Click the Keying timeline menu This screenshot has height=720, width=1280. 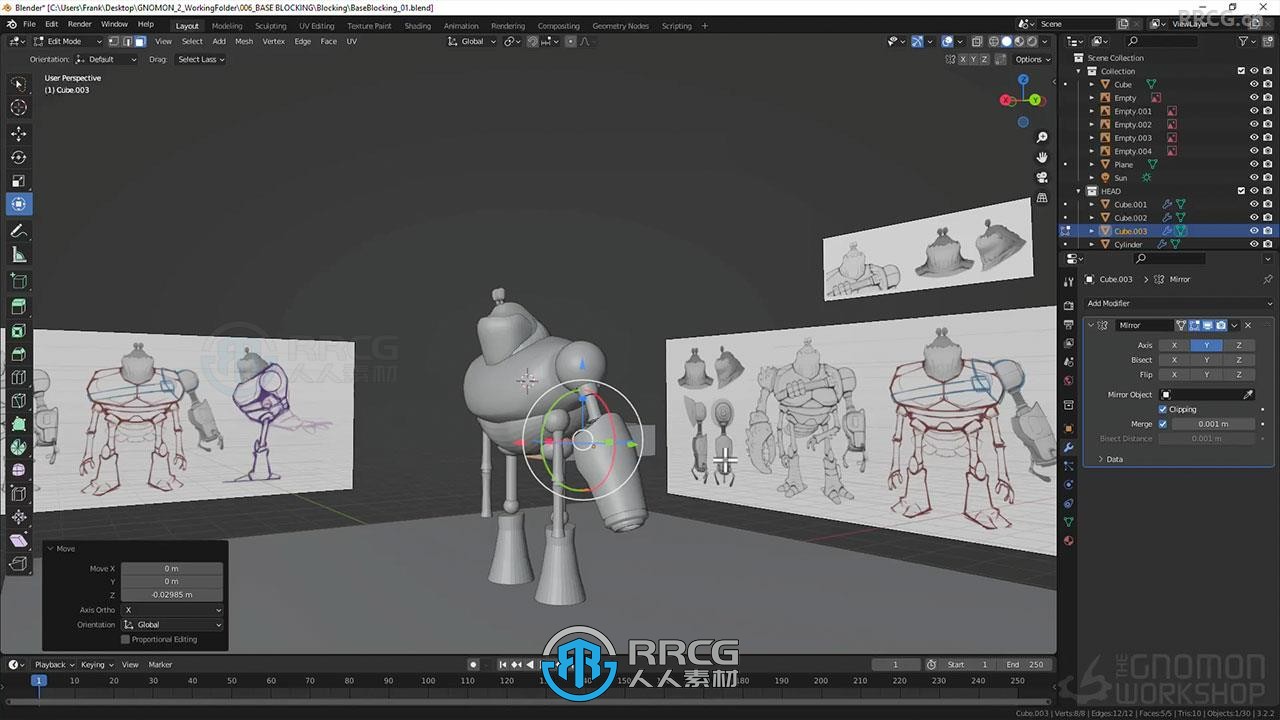(x=96, y=664)
